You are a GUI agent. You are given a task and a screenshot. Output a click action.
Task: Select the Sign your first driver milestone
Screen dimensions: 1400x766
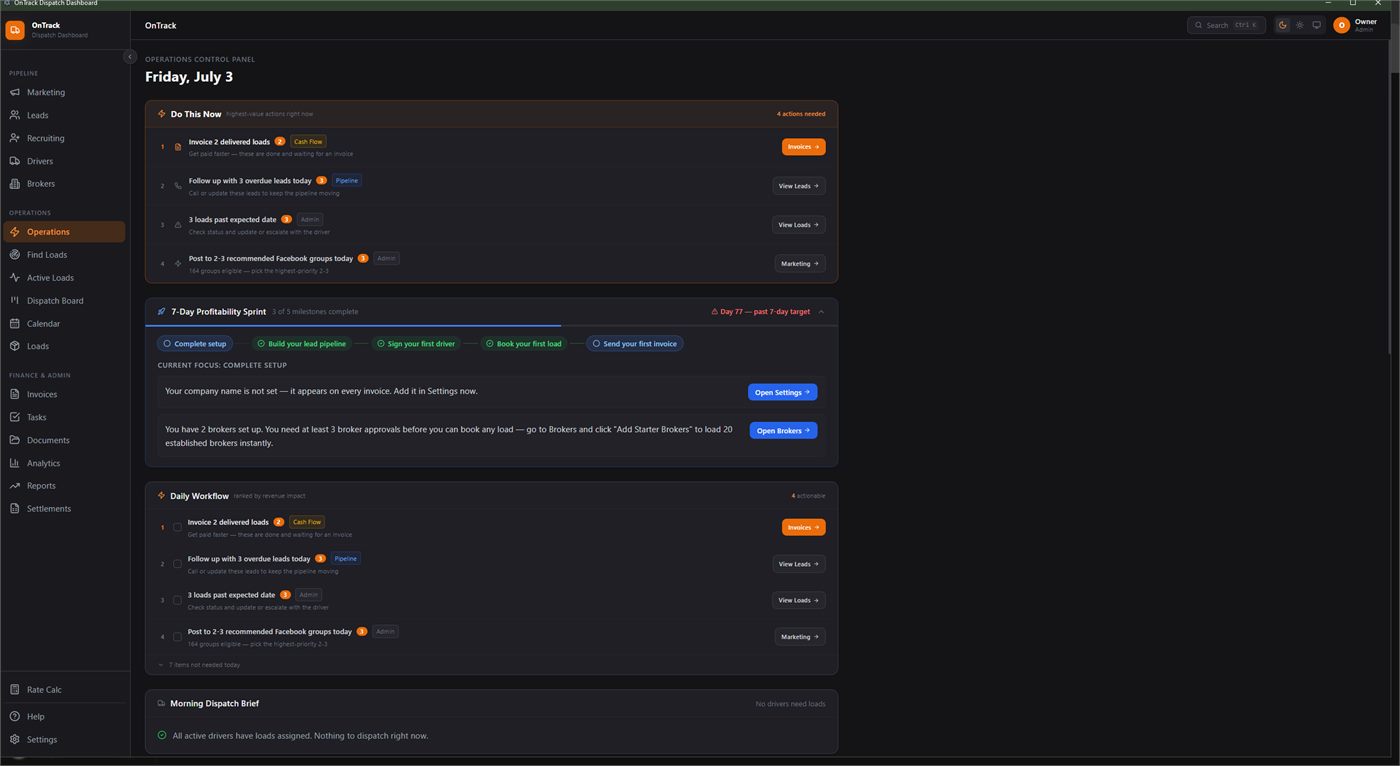(416, 344)
